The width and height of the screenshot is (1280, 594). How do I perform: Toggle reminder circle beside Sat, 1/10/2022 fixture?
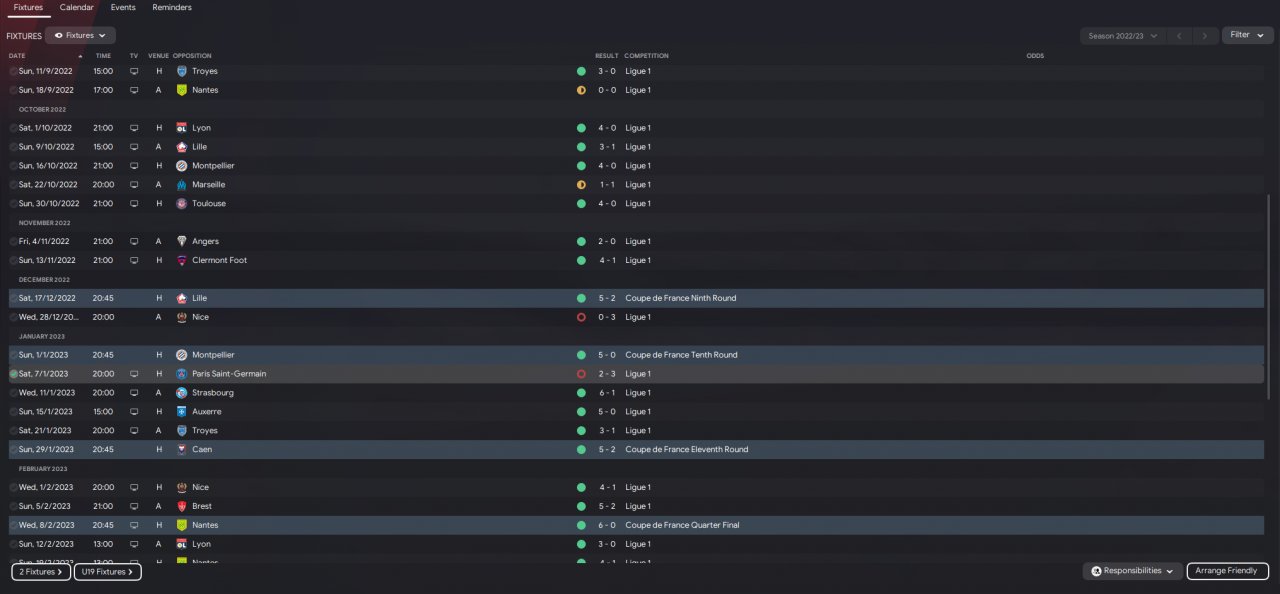coord(13,128)
